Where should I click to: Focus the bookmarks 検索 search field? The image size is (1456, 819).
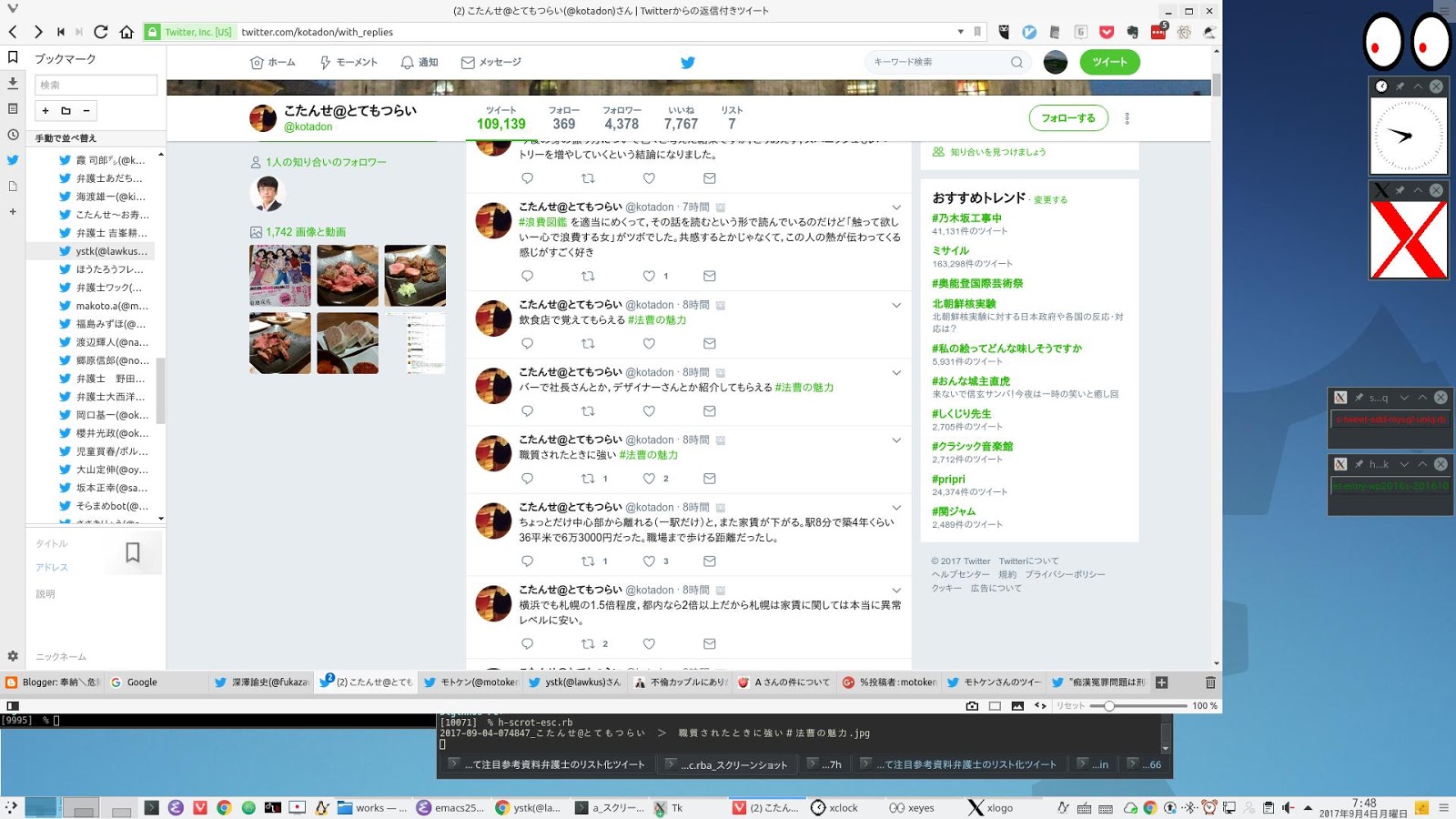click(x=96, y=85)
